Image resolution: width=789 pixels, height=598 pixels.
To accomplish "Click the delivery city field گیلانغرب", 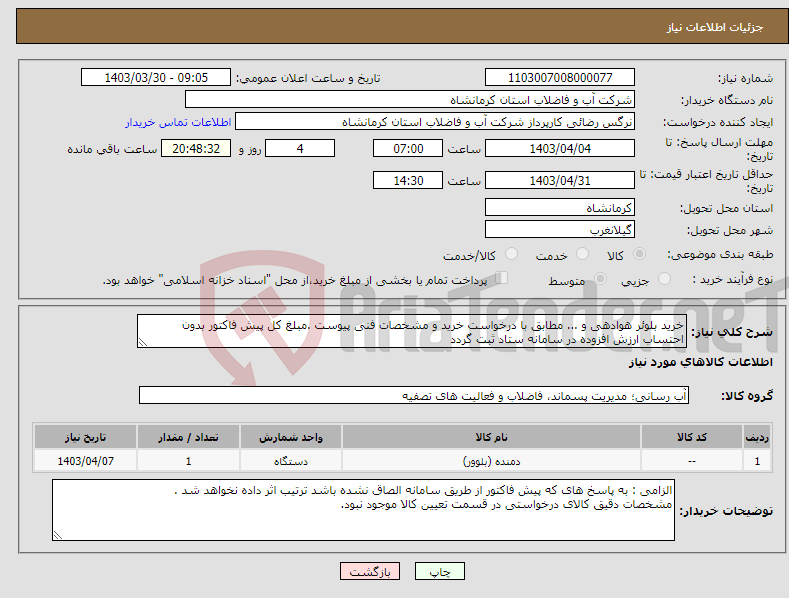I will tap(560, 230).
